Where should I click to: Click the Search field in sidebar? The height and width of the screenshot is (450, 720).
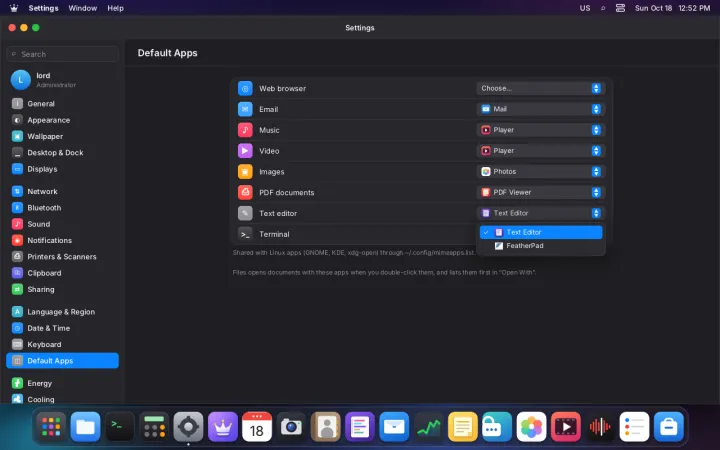(x=62, y=54)
